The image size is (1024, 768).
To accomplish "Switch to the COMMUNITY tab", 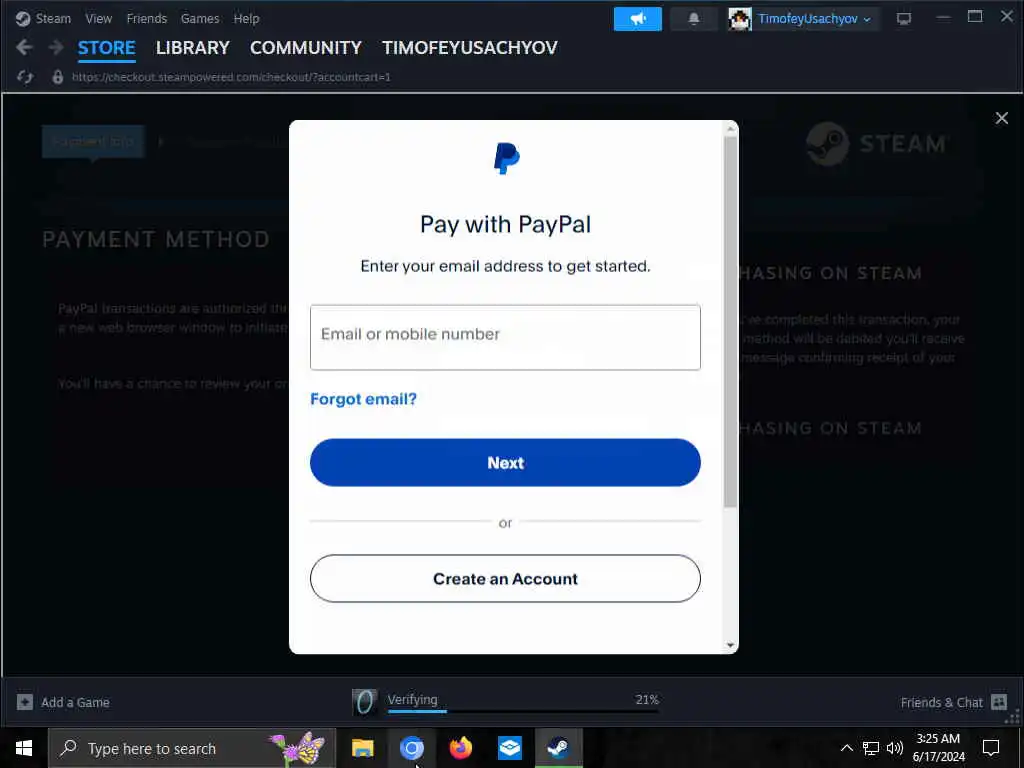I will 306,48.
